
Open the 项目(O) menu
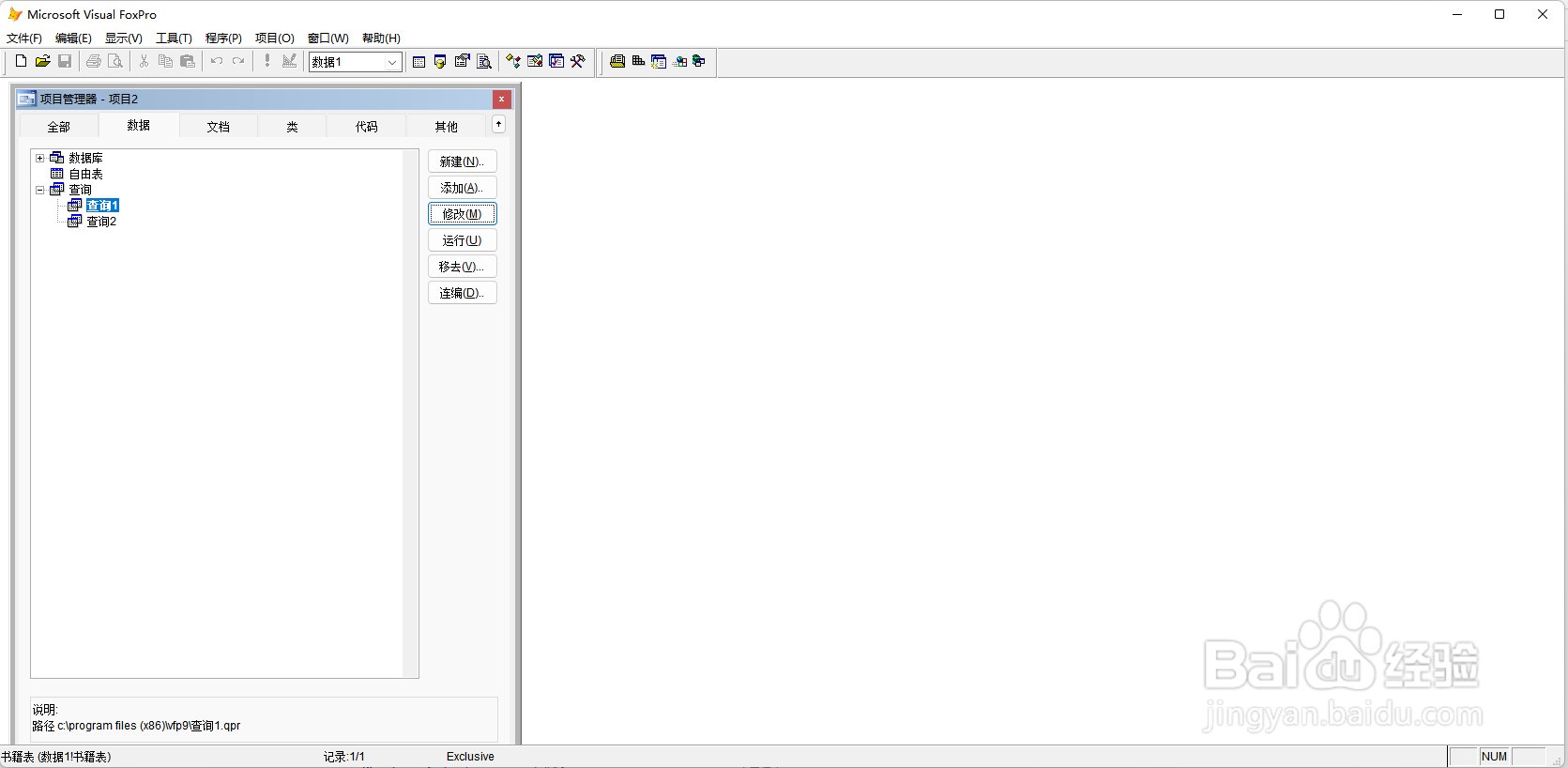click(x=275, y=38)
